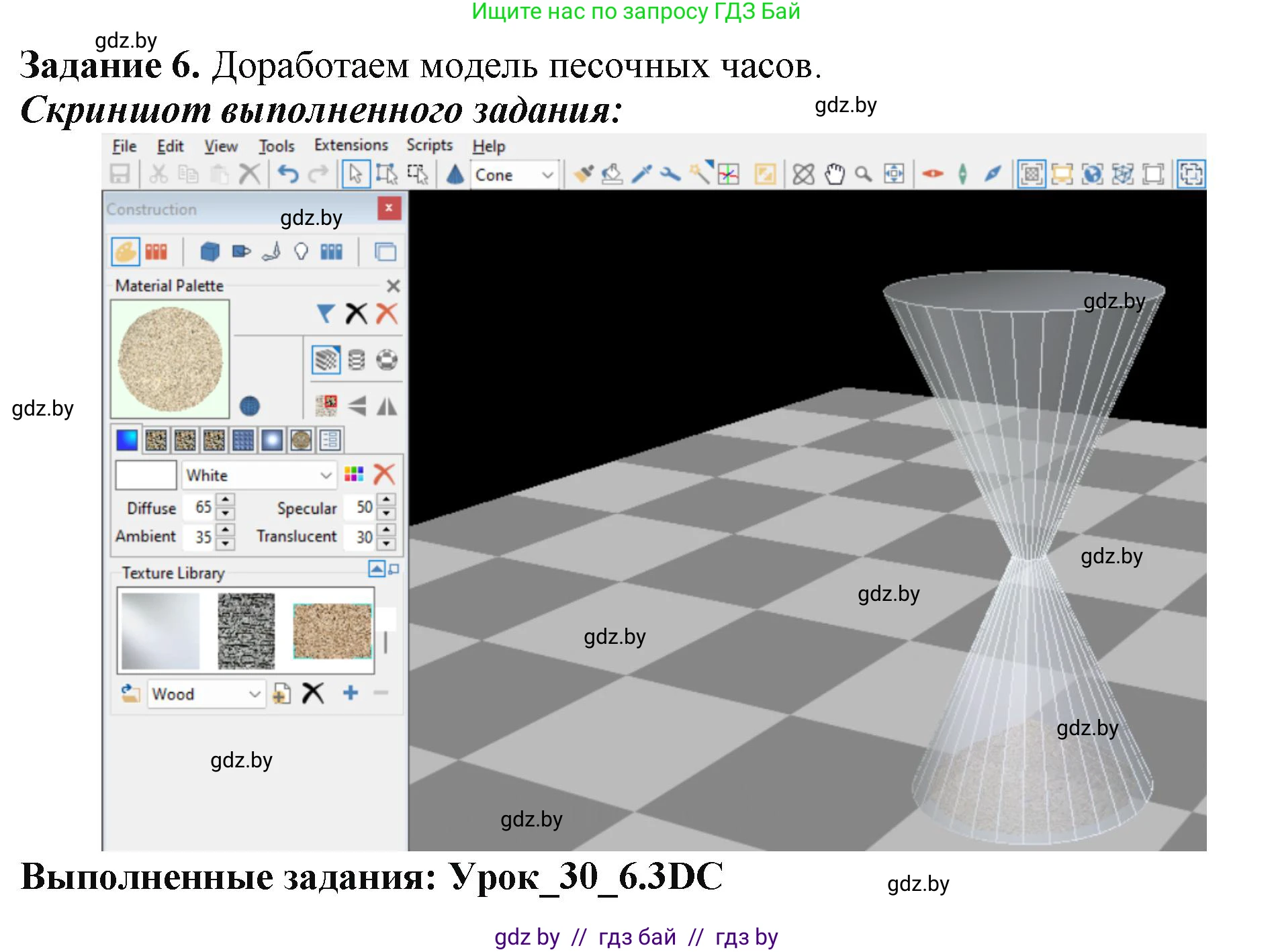Click the white color swatch box
Image resolution: width=1274 pixels, height=952 pixels.
[x=146, y=475]
